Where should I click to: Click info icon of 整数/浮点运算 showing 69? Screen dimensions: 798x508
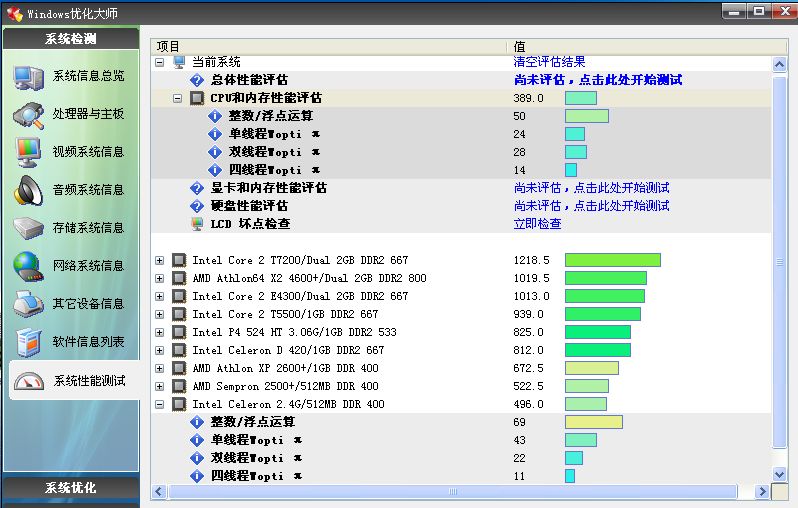coord(197,422)
